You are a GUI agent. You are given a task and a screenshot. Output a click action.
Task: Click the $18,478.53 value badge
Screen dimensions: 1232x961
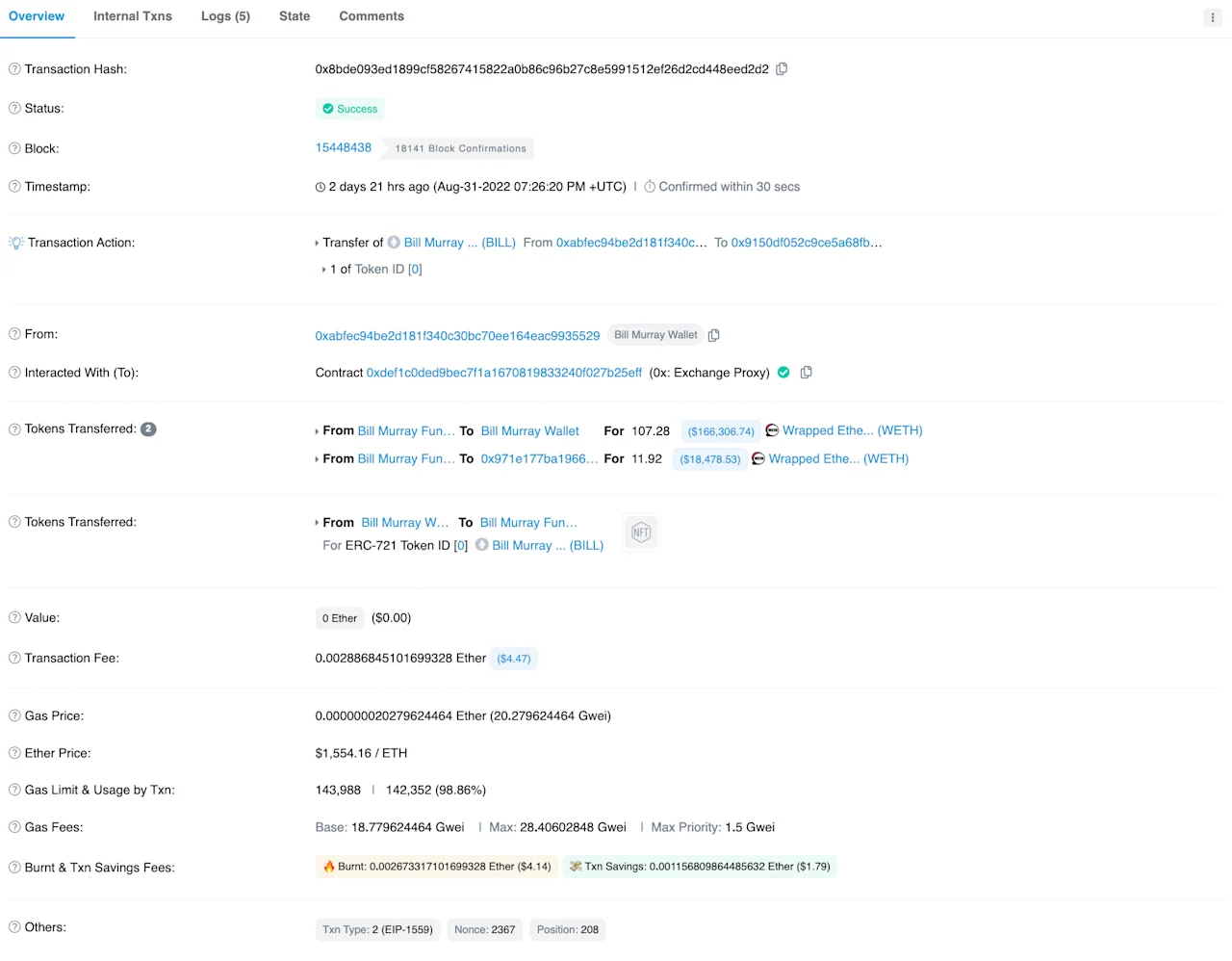[x=710, y=459]
